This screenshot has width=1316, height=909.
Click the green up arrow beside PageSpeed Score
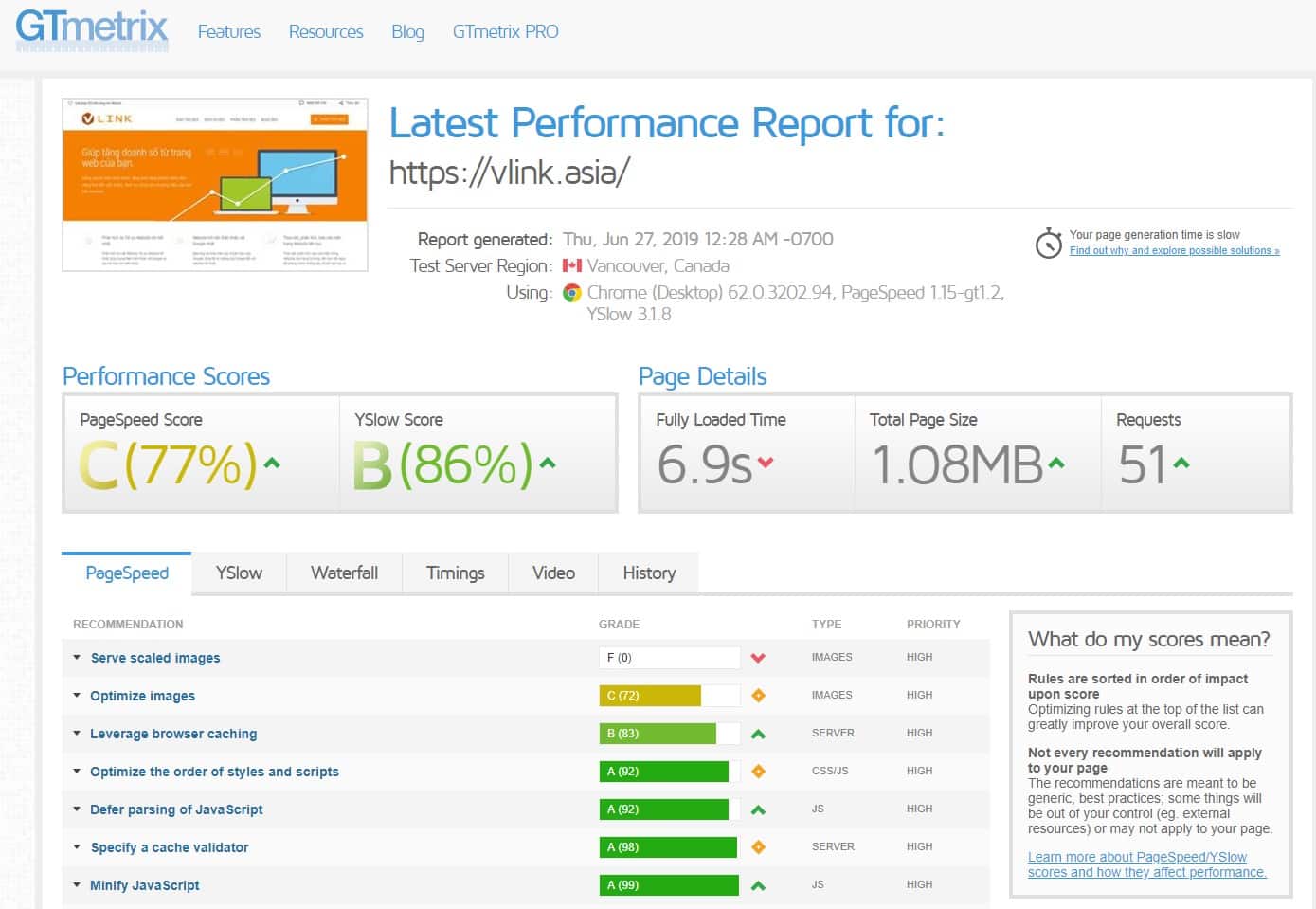(272, 464)
